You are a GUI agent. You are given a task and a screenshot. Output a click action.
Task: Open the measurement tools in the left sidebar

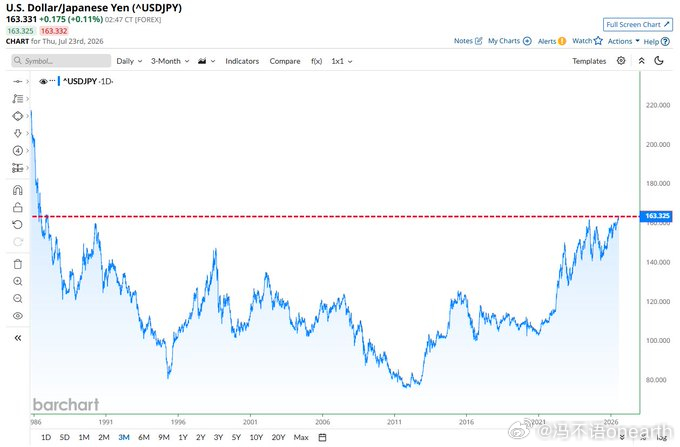click(17, 168)
